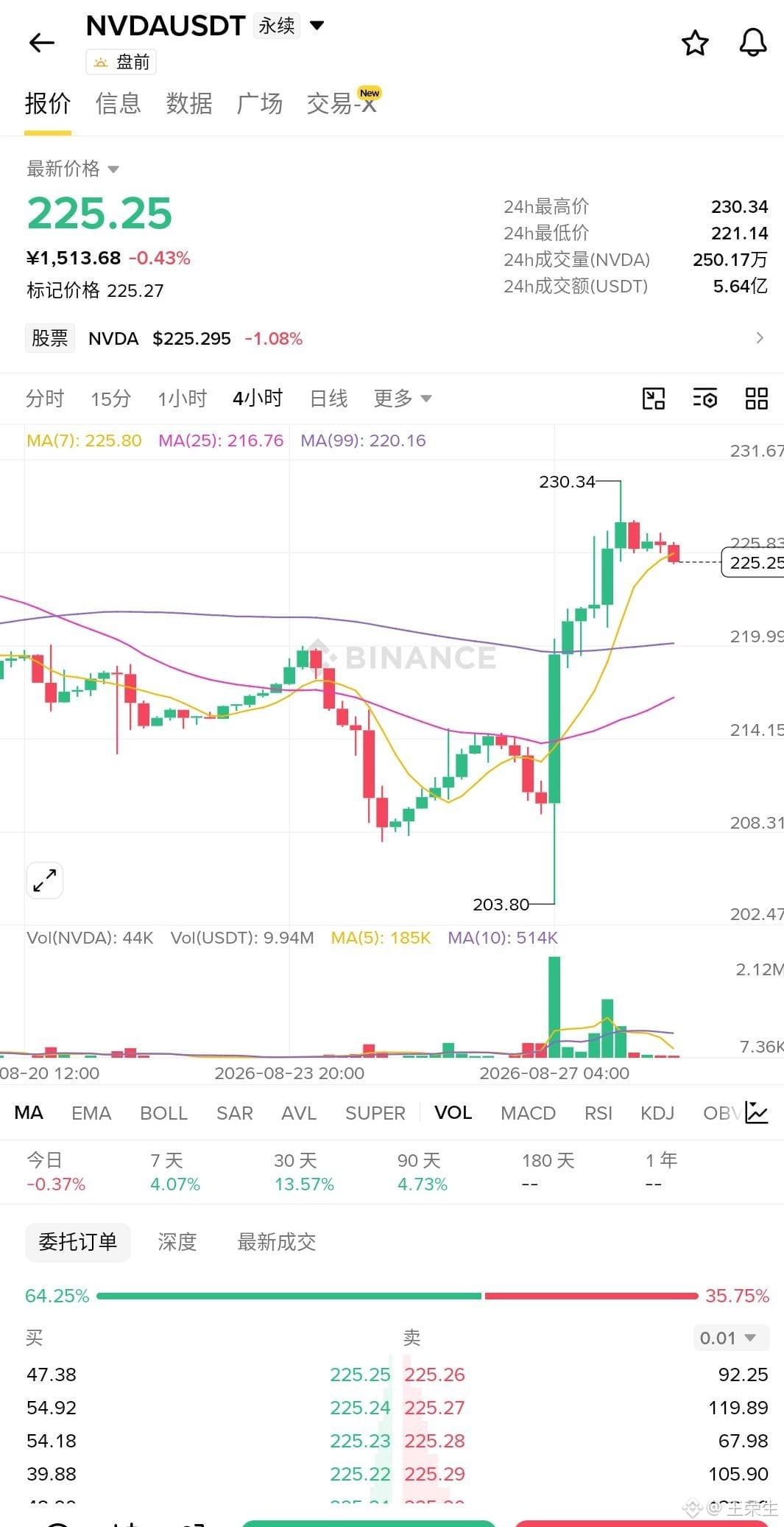This screenshot has height=1527, width=784.
Task: Tap the 230.34 high label on chart
Action: click(x=567, y=482)
